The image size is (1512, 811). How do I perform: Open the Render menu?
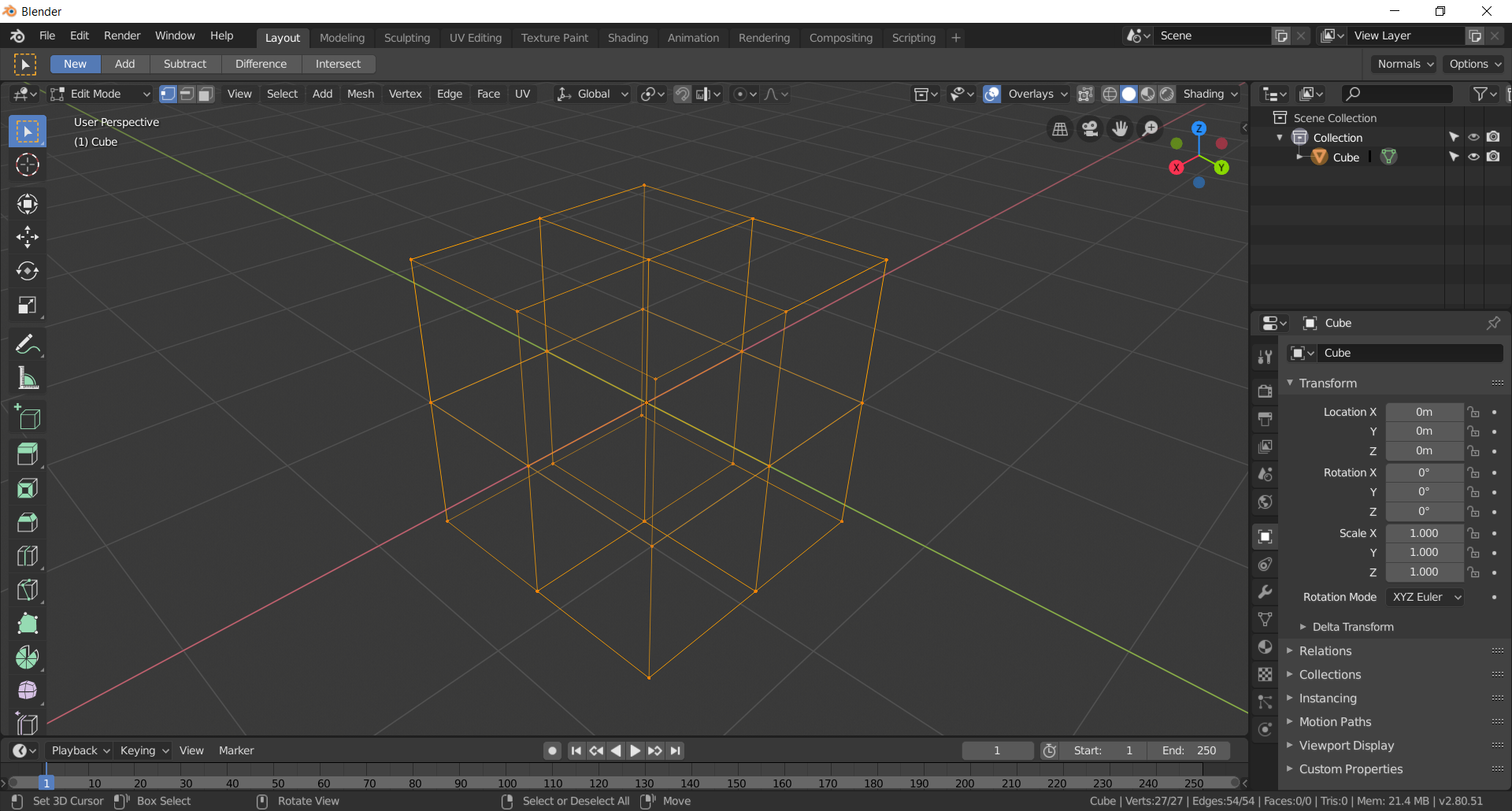tap(122, 36)
